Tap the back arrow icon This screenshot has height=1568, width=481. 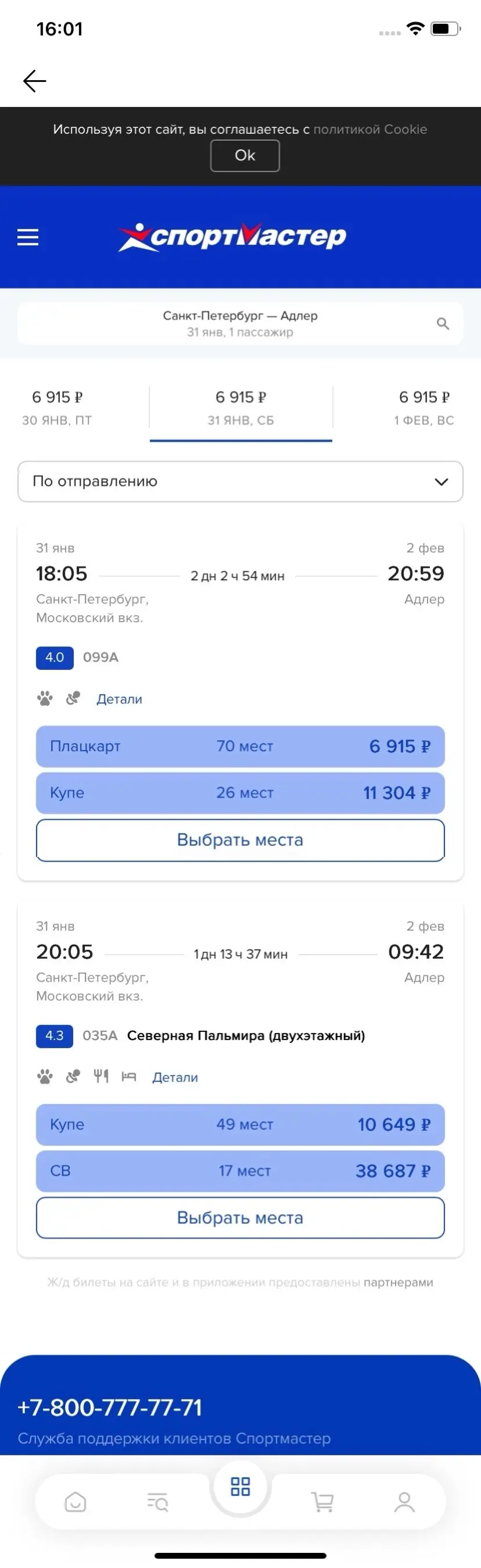(x=35, y=81)
